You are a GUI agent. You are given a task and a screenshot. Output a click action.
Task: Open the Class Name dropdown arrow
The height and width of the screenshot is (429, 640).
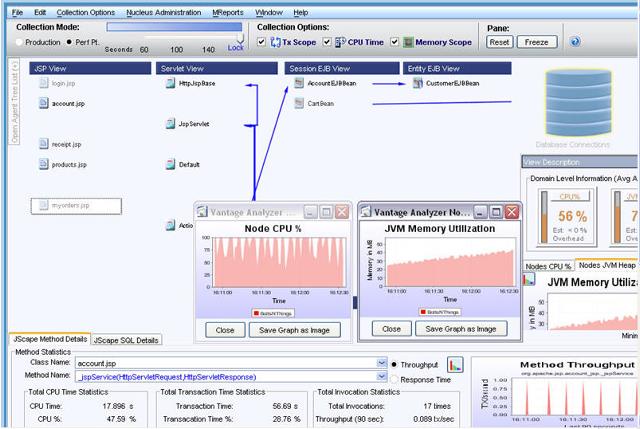[382, 362]
